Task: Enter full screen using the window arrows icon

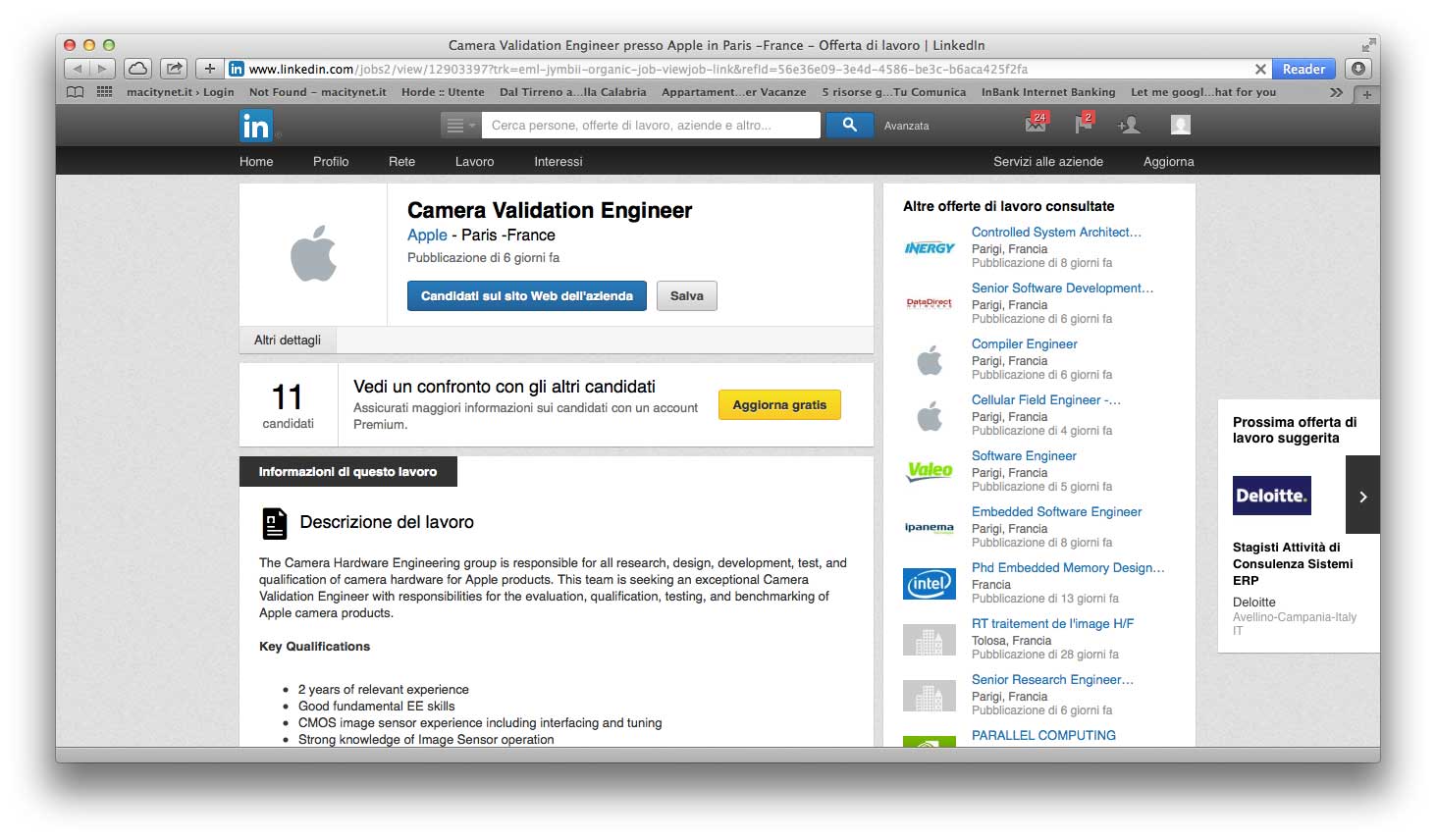Action: point(1368,45)
